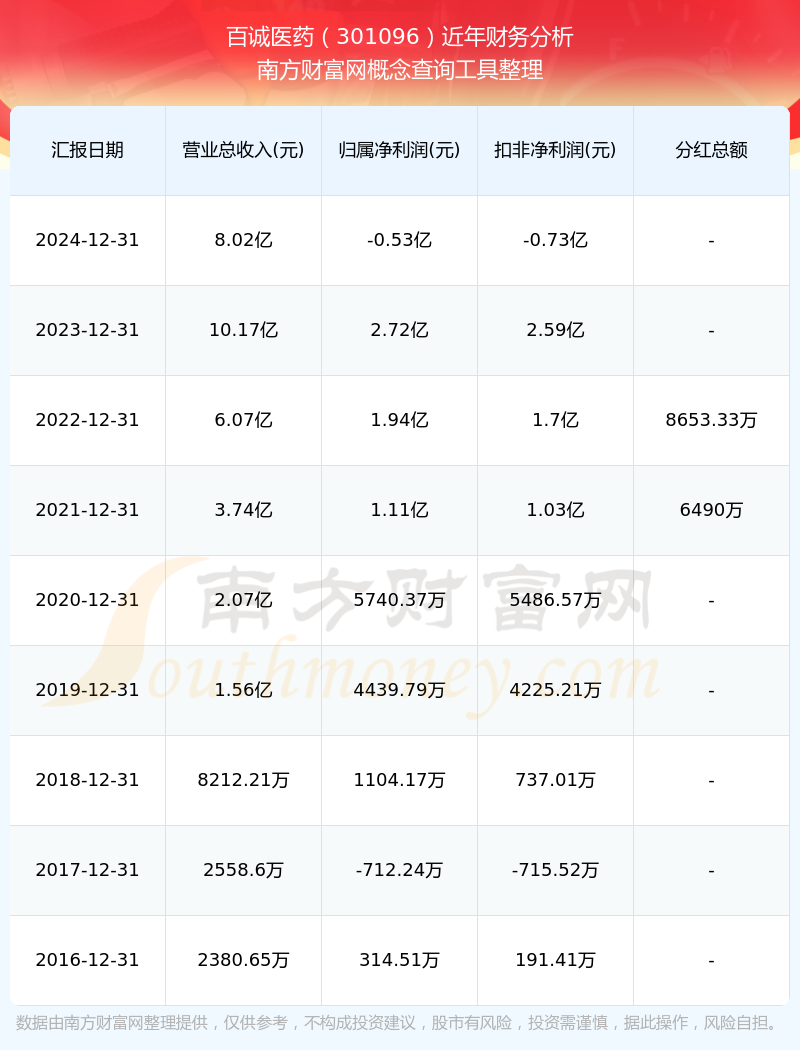Image resolution: width=800 pixels, height=1050 pixels.
Task: Select the 2.07亿 revenue cell
Action: (x=244, y=600)
